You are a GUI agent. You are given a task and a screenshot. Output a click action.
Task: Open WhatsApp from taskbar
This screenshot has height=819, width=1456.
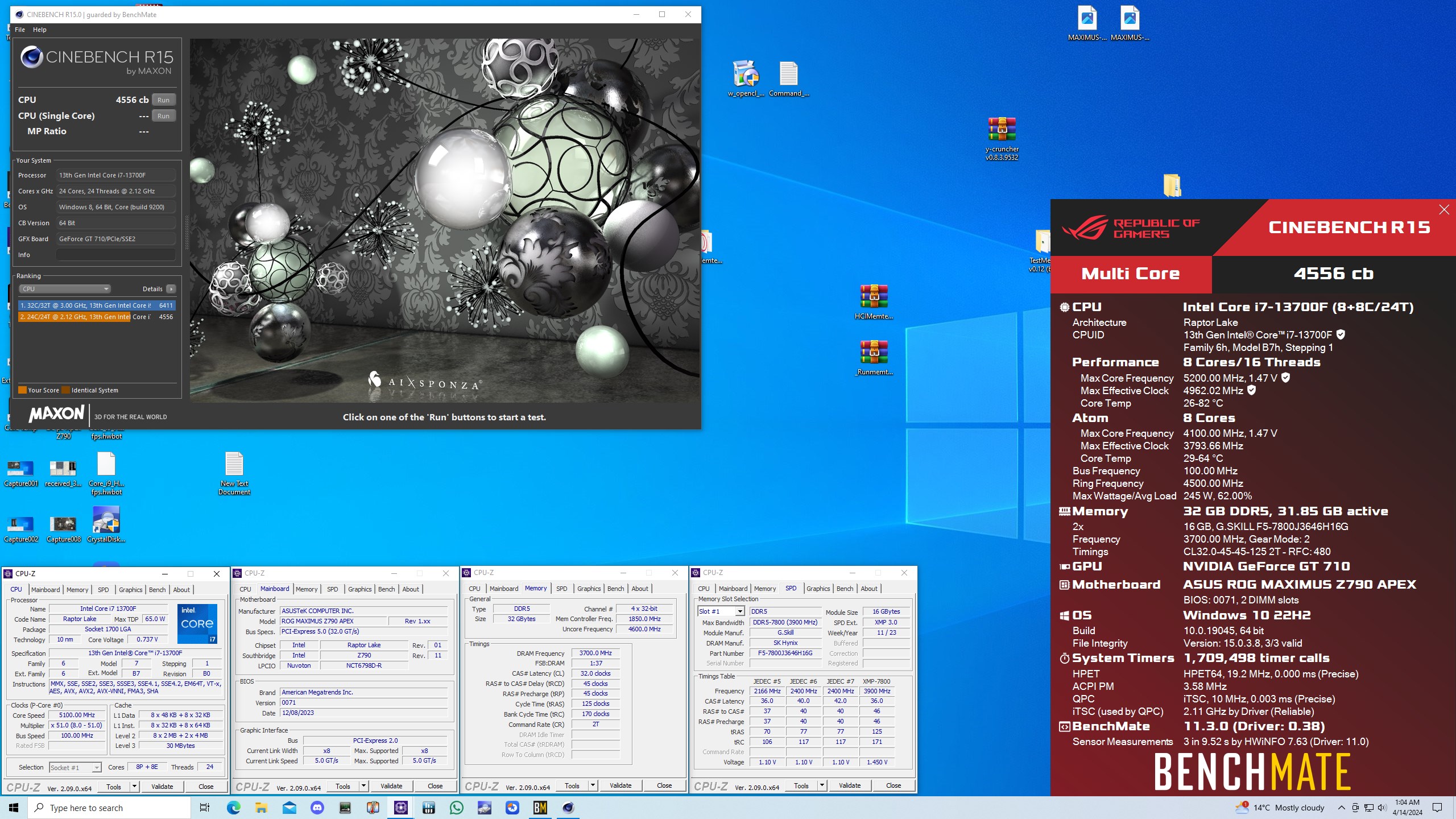[456, 808]
